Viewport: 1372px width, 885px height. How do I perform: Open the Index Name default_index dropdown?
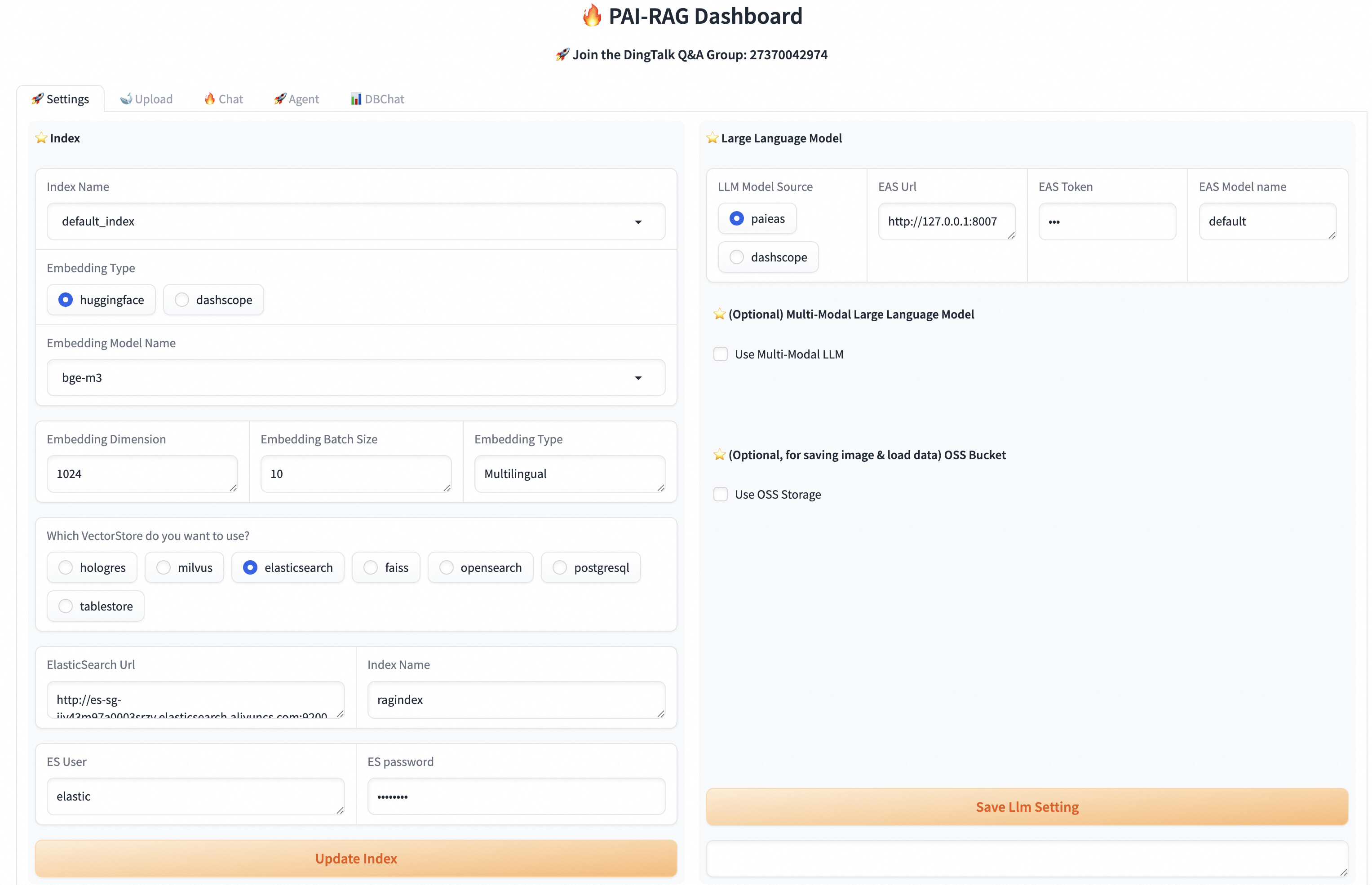[x=638, y=222]
